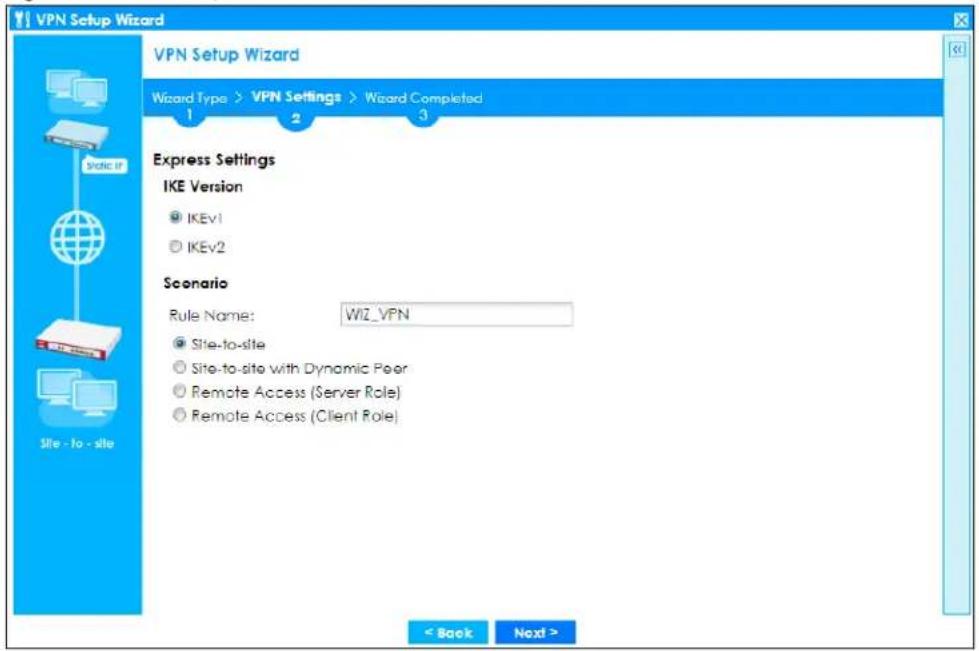Go to the next wizard step

[x=535, y=632]
